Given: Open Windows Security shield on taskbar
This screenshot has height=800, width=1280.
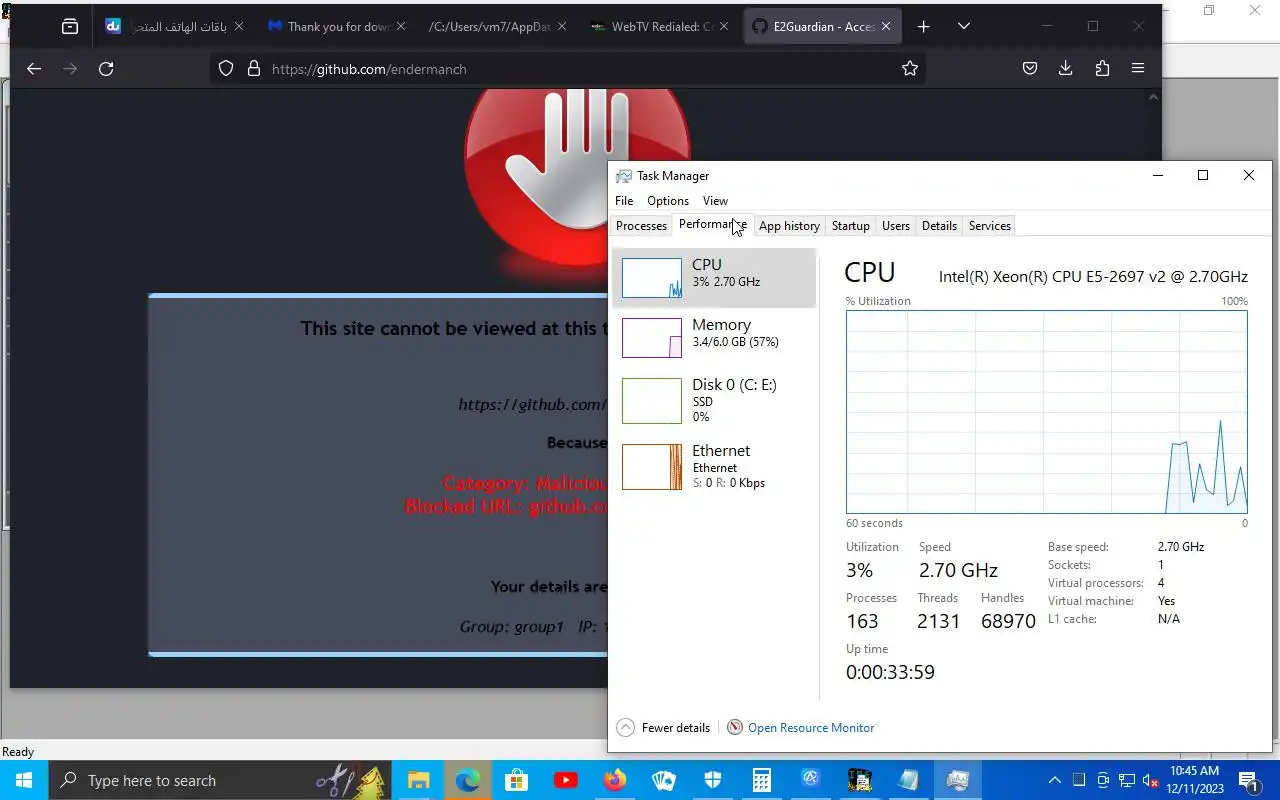Looking at the screenshot, I should point(712,780).
